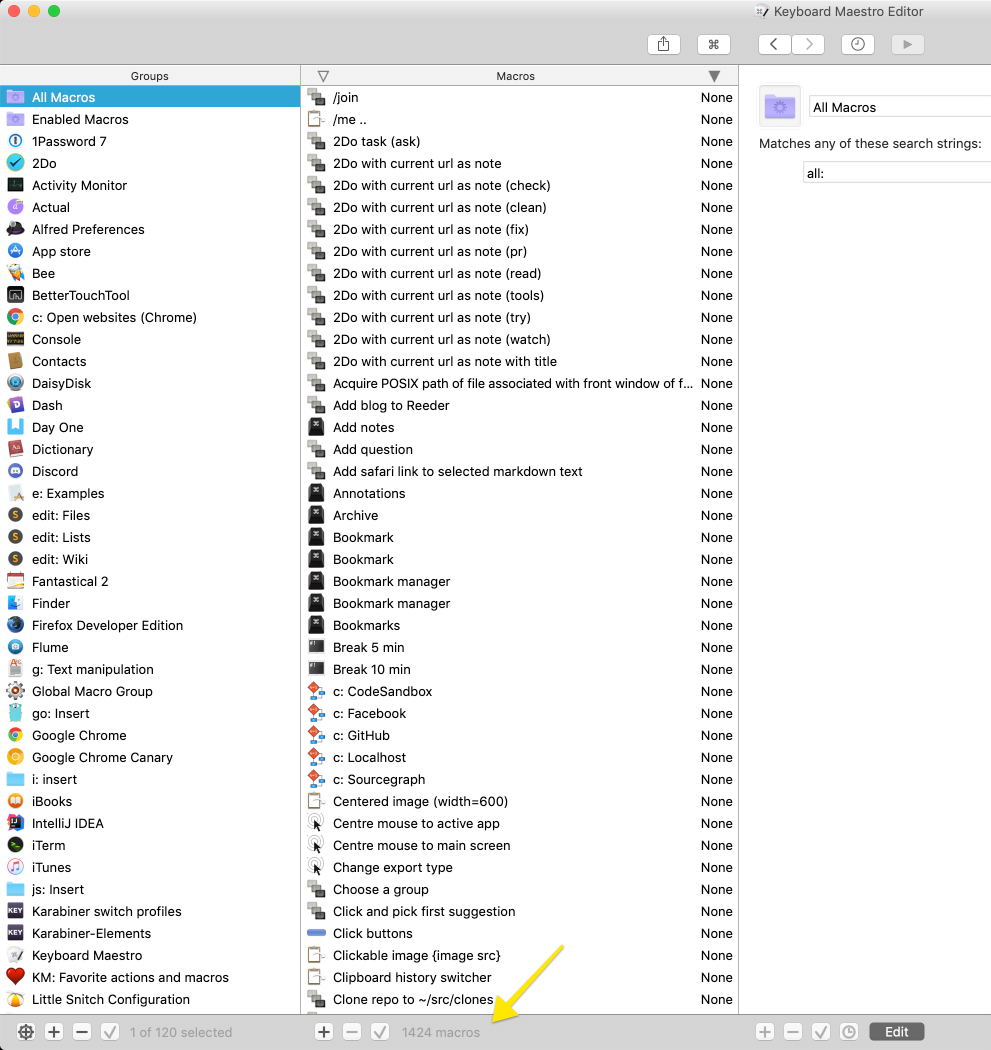Select the 'Break 10 min' macro
The height and width of the screenshot is (1050, 991).
click(x=520, y=670)
